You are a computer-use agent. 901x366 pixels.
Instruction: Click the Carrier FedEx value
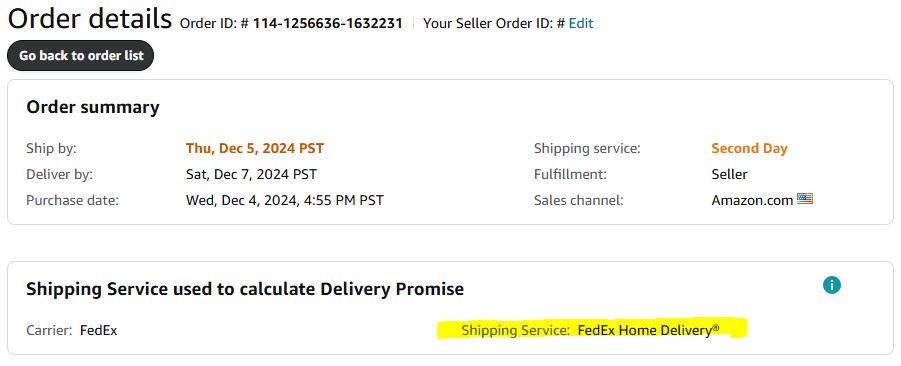pyautogui.click(x=98, y=330)
